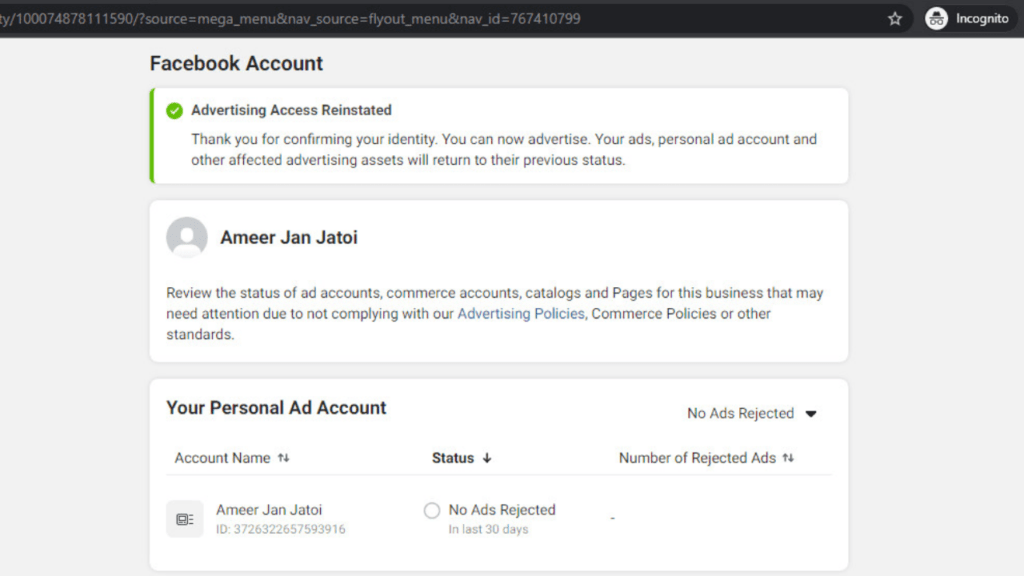Click the Incognito mode hat icon

click(935, 18)
